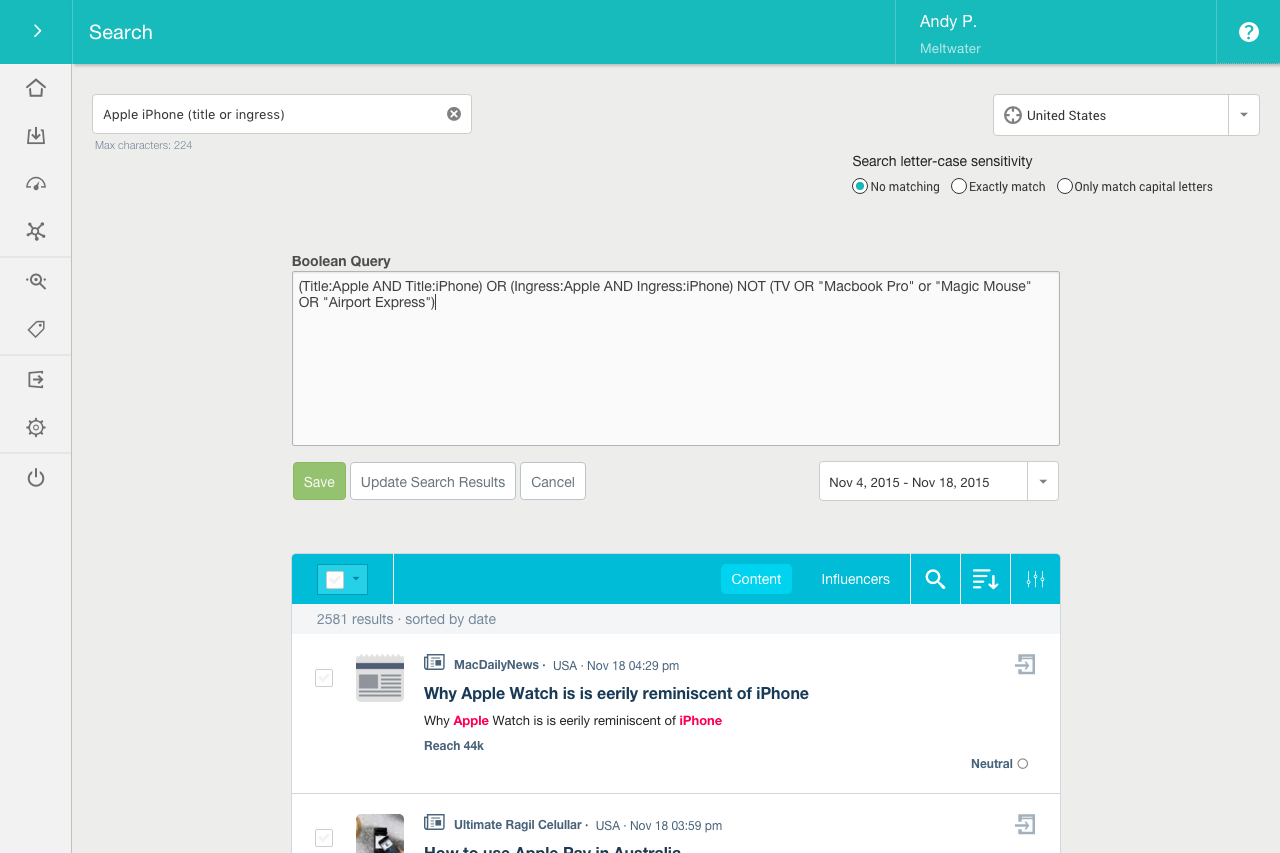The width and height of the screenshot is (1280, 853).
Task: Open the network nodes icon in the sidebar
Action: pyautogui.click(x=36, y=232)
